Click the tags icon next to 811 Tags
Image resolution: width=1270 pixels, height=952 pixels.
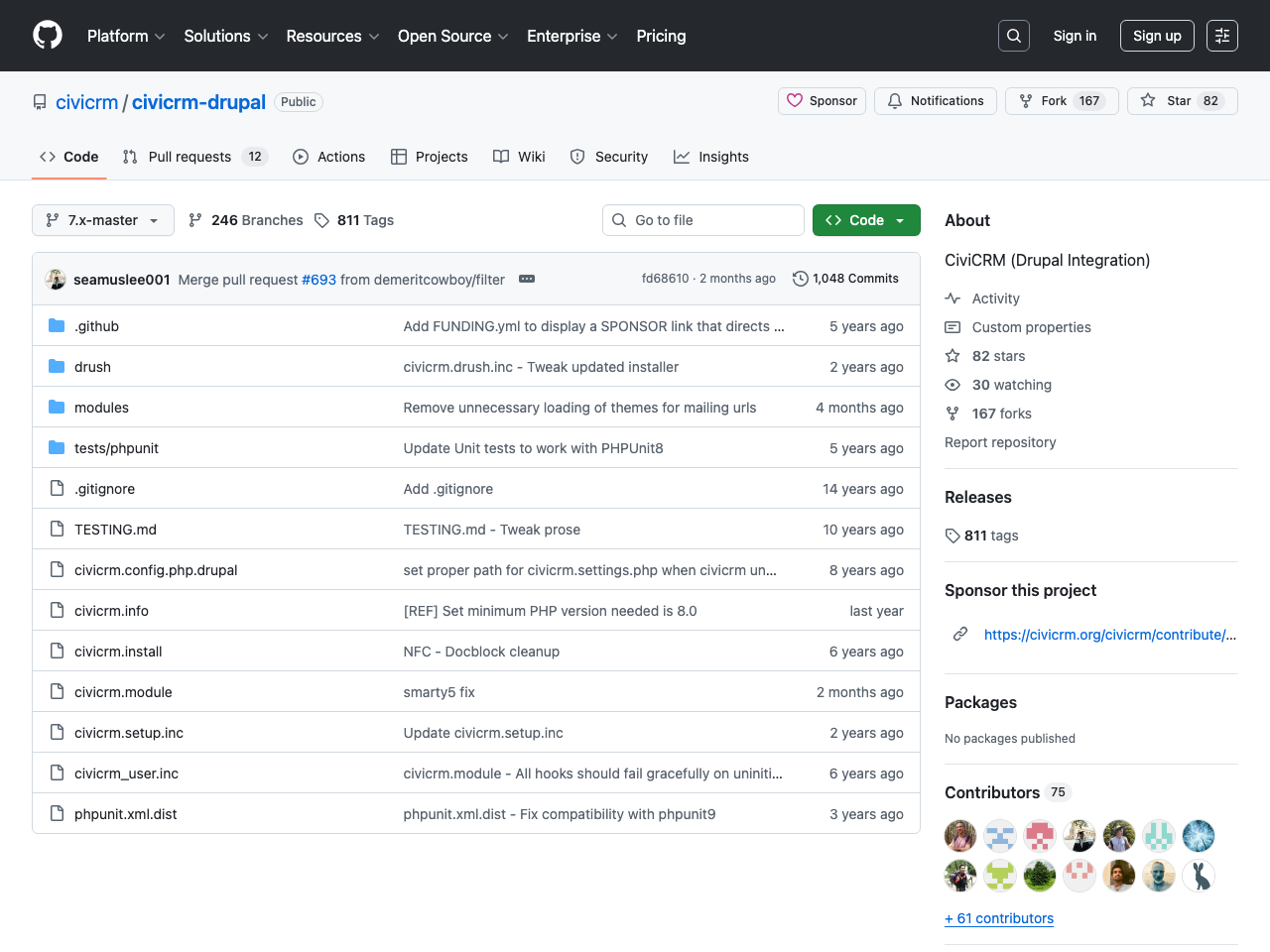321,220
